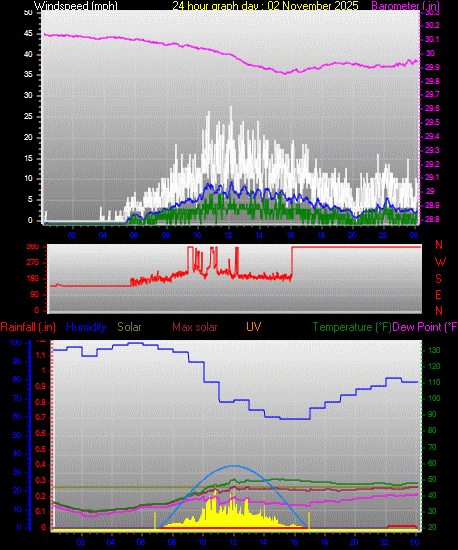Click the 'Barometer (.in)' label

click(x=405, y=5)
